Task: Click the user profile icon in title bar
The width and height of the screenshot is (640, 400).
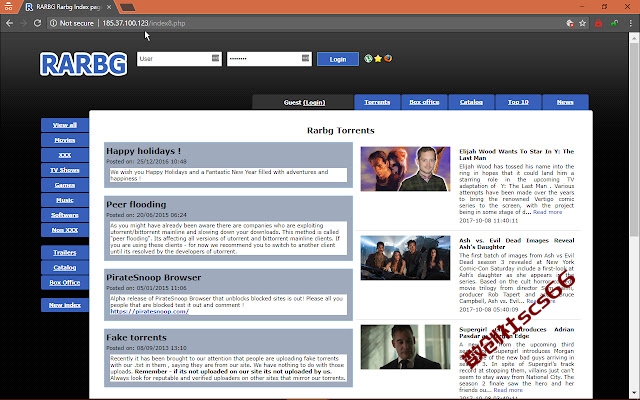Action: coord(8,7)
